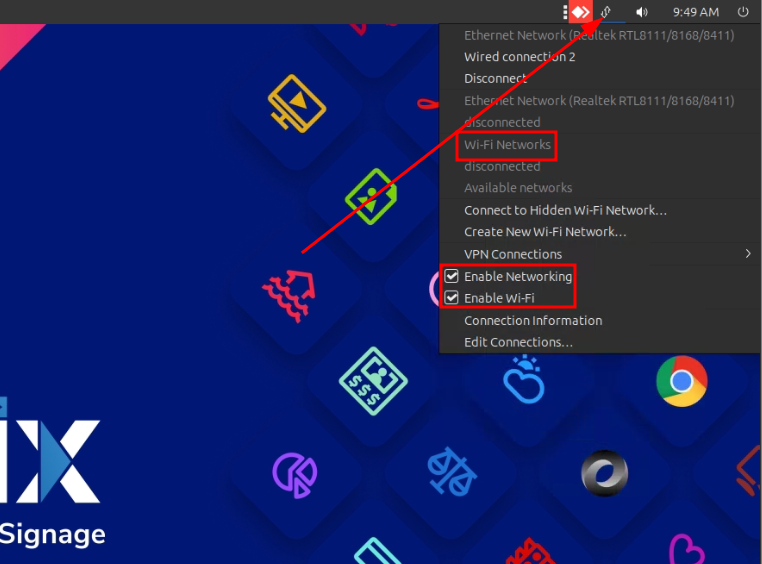Toggle the Enable Wi-Fi checkbox
This screenshot has height=564, width=762.
point(451,297)
